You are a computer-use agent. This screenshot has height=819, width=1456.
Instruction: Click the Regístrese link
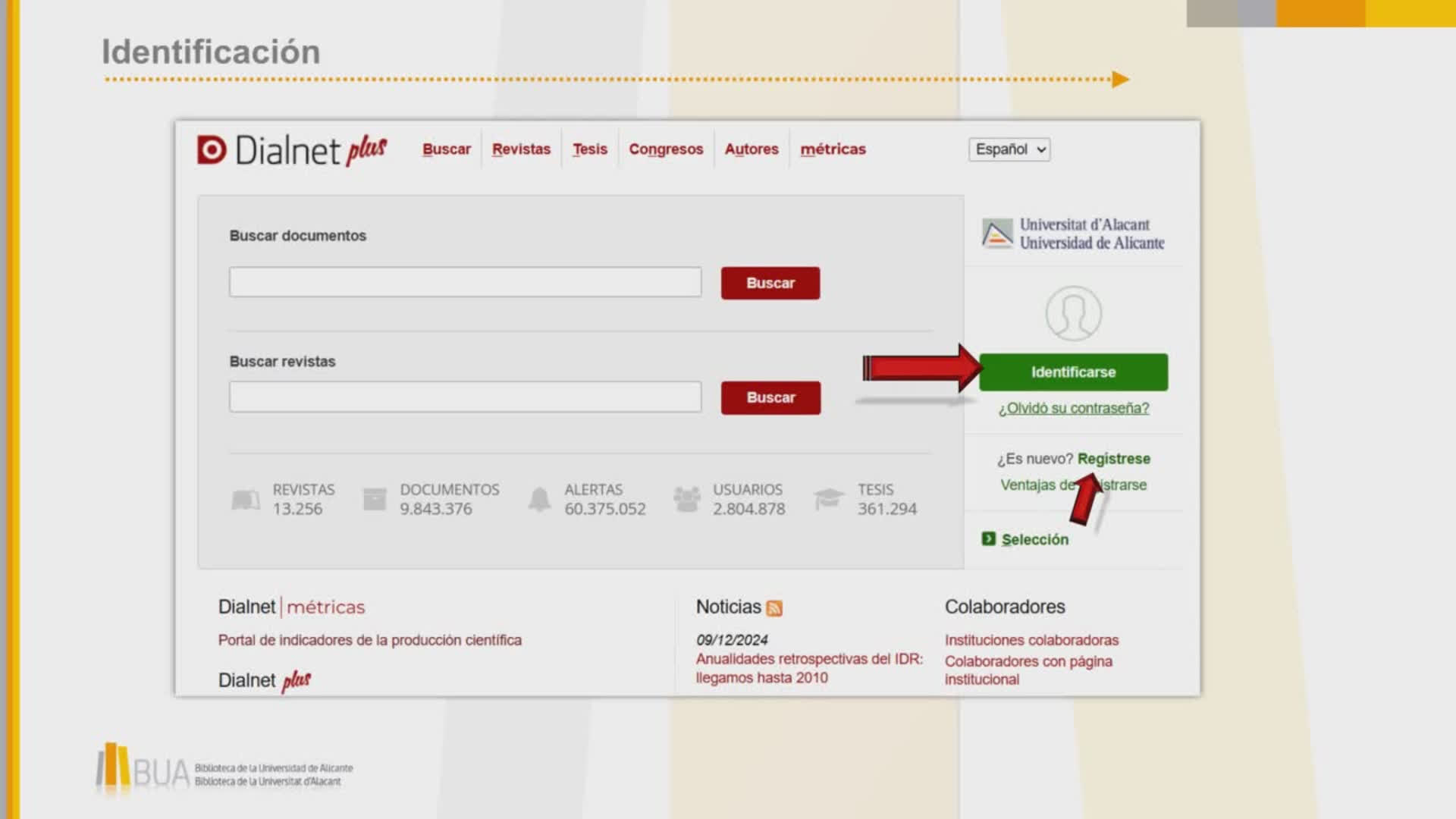1113,459
